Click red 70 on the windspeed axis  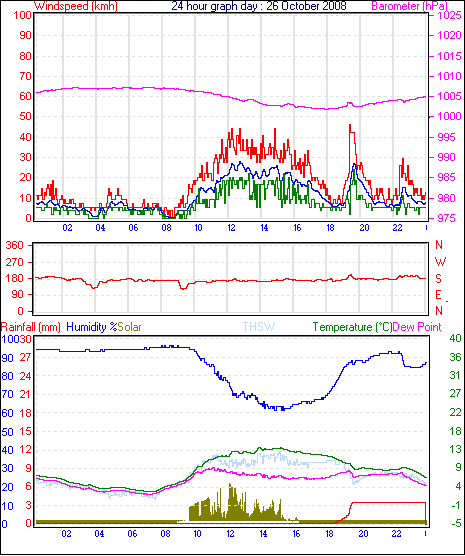point(26,76)
